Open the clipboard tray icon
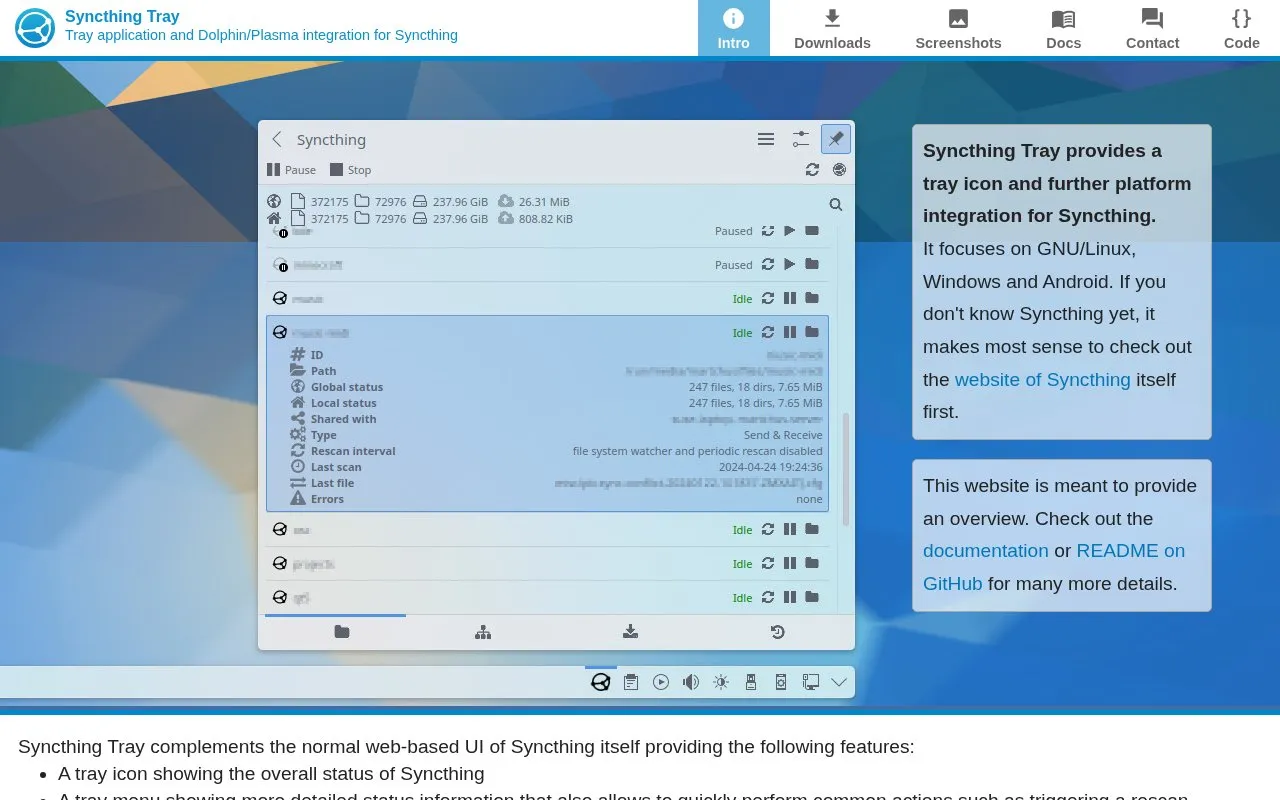Screen dimensions: 1280x800 (631, 682)
